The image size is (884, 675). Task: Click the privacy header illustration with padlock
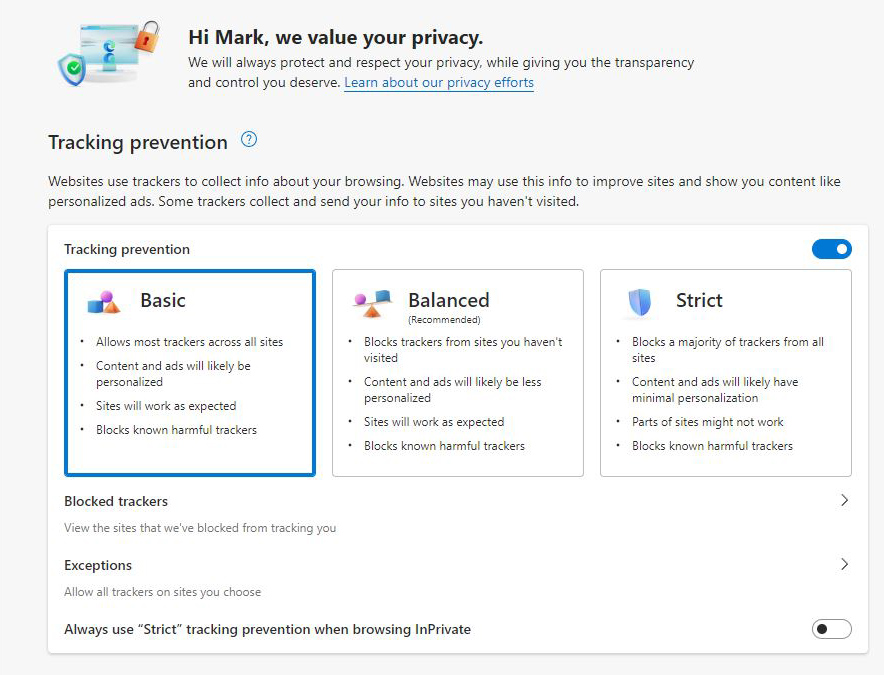pos(109,53)
